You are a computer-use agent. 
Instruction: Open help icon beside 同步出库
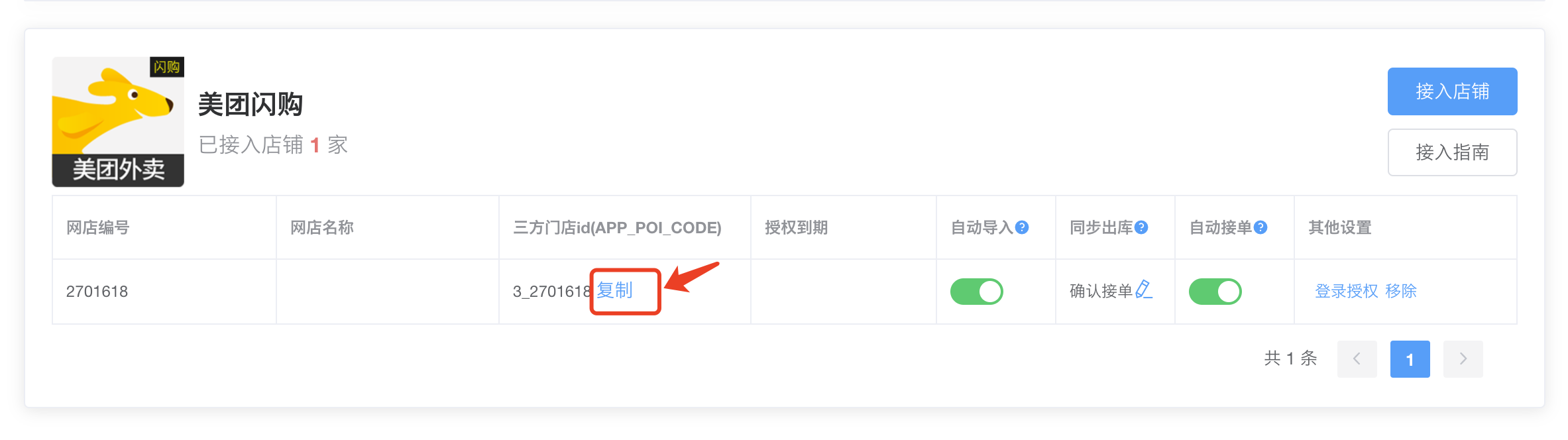click(1141, 227)
